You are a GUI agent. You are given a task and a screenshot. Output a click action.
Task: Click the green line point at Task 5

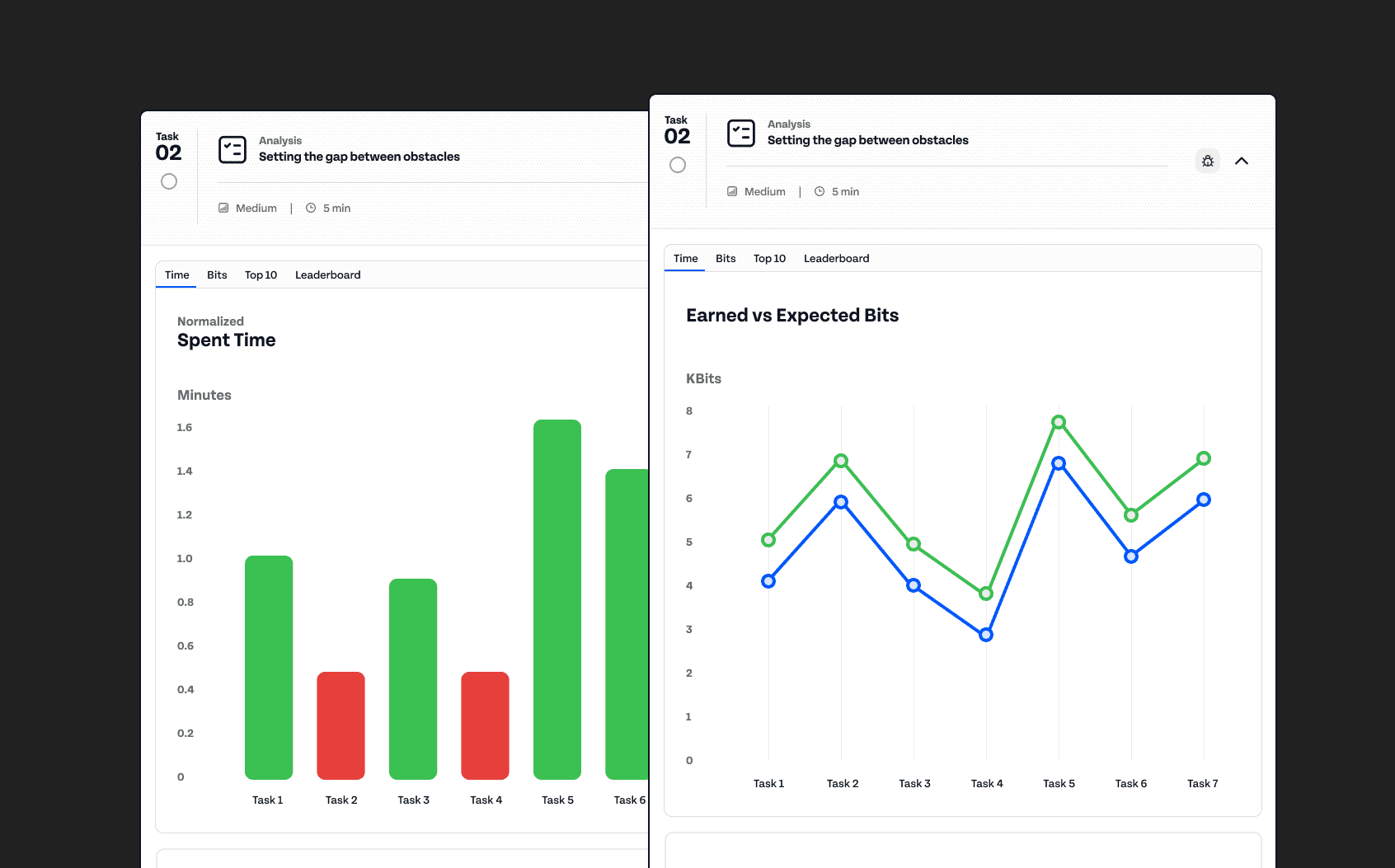(1059, 422)
